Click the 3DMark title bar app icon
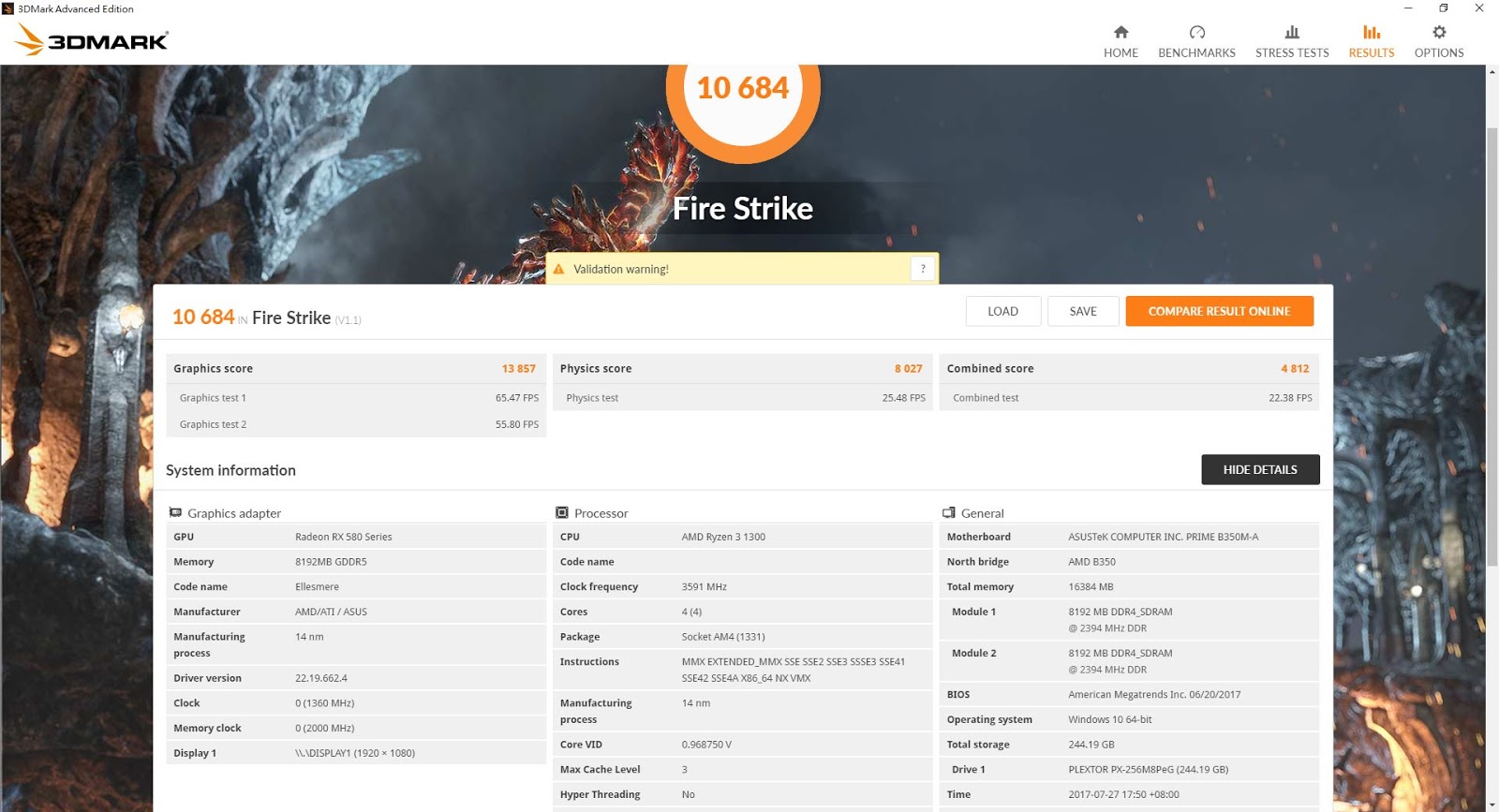Image resolution: width=1499 pixels, height=812 pixels. (x=8, y=8)
